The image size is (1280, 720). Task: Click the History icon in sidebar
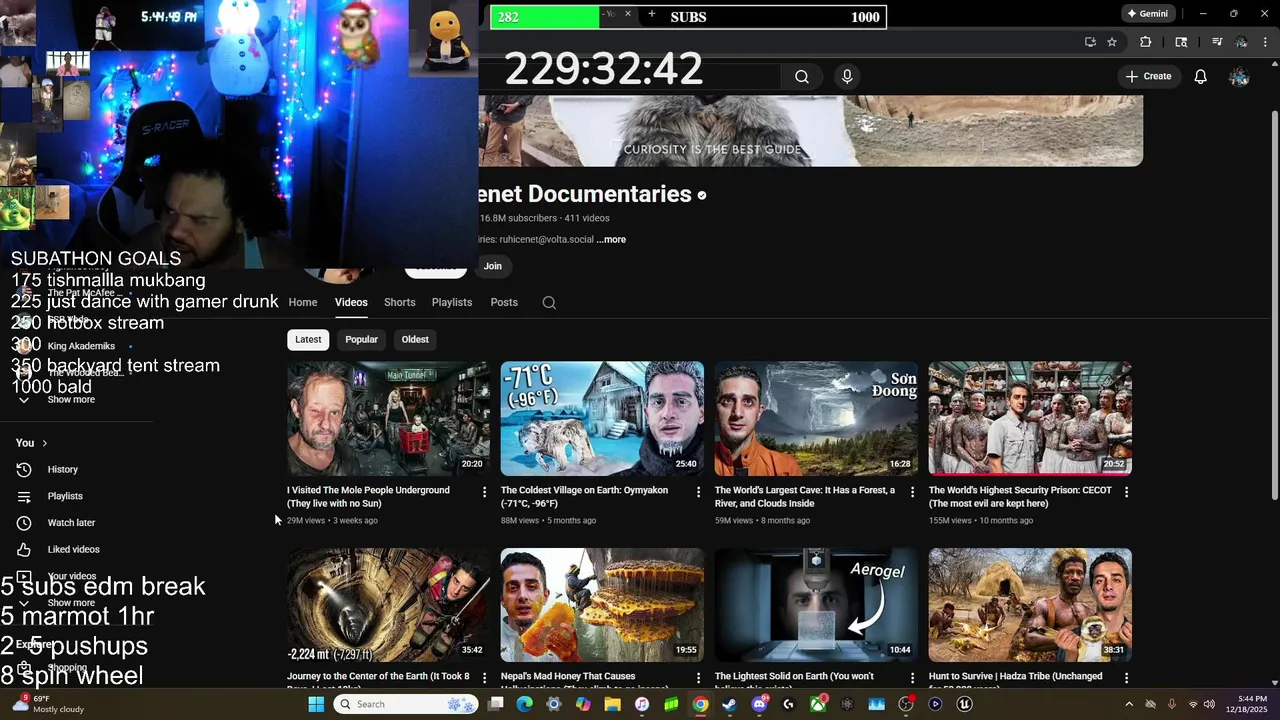24,470
